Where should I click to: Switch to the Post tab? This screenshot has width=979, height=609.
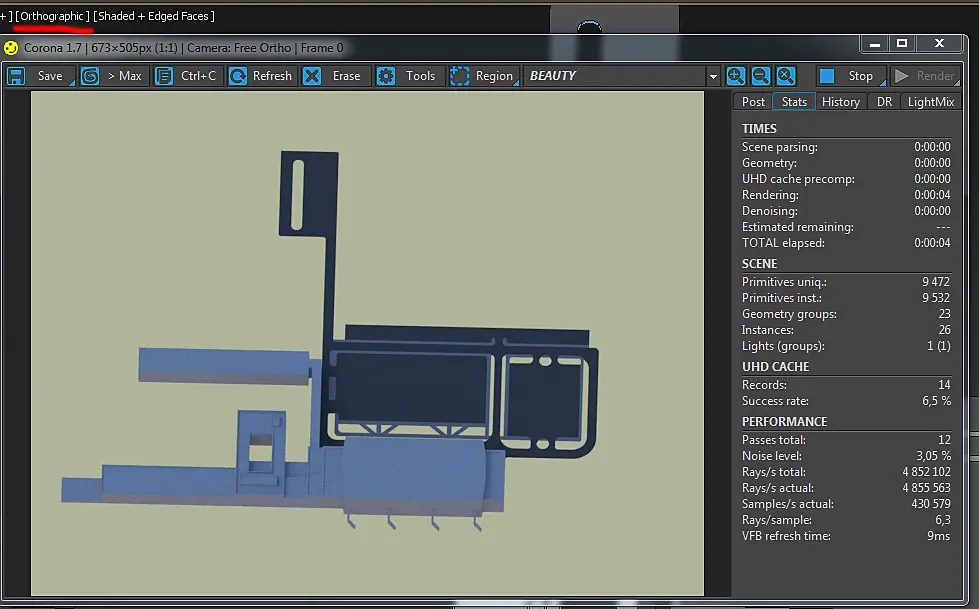753,102
